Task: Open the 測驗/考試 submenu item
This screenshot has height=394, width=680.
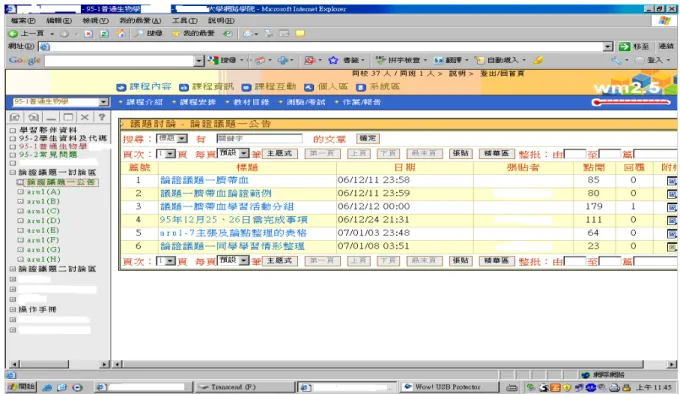Action: pyautogui.click(x=302, y=102)
